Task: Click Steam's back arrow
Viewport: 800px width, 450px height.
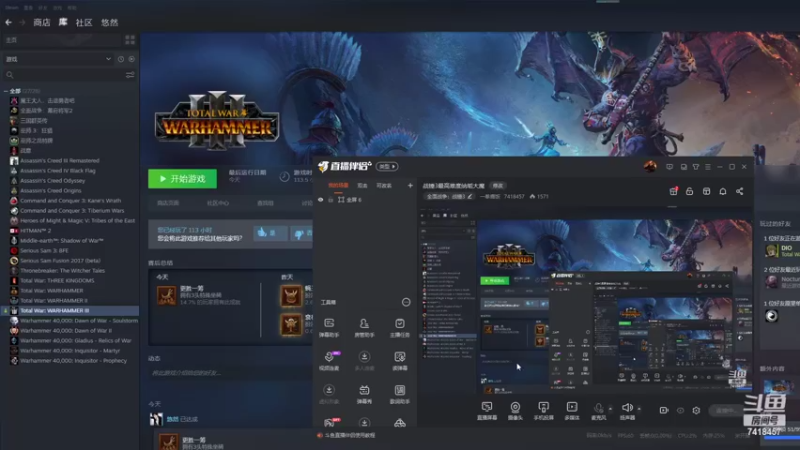Action: click(9, 22)
